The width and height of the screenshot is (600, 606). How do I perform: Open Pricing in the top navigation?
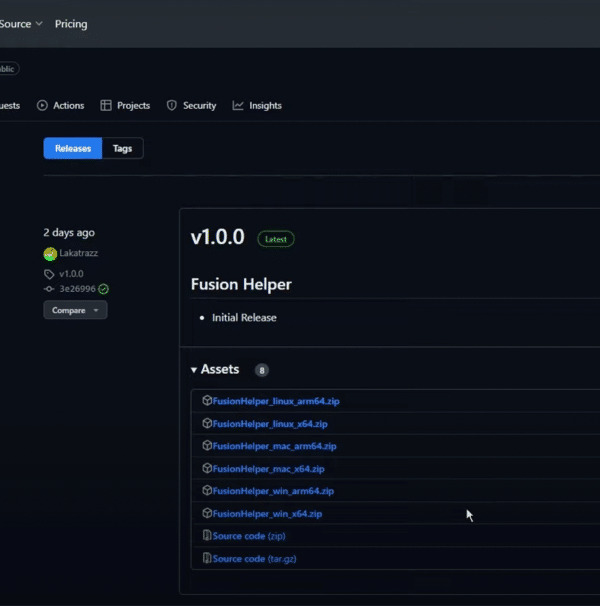(71, 24)
